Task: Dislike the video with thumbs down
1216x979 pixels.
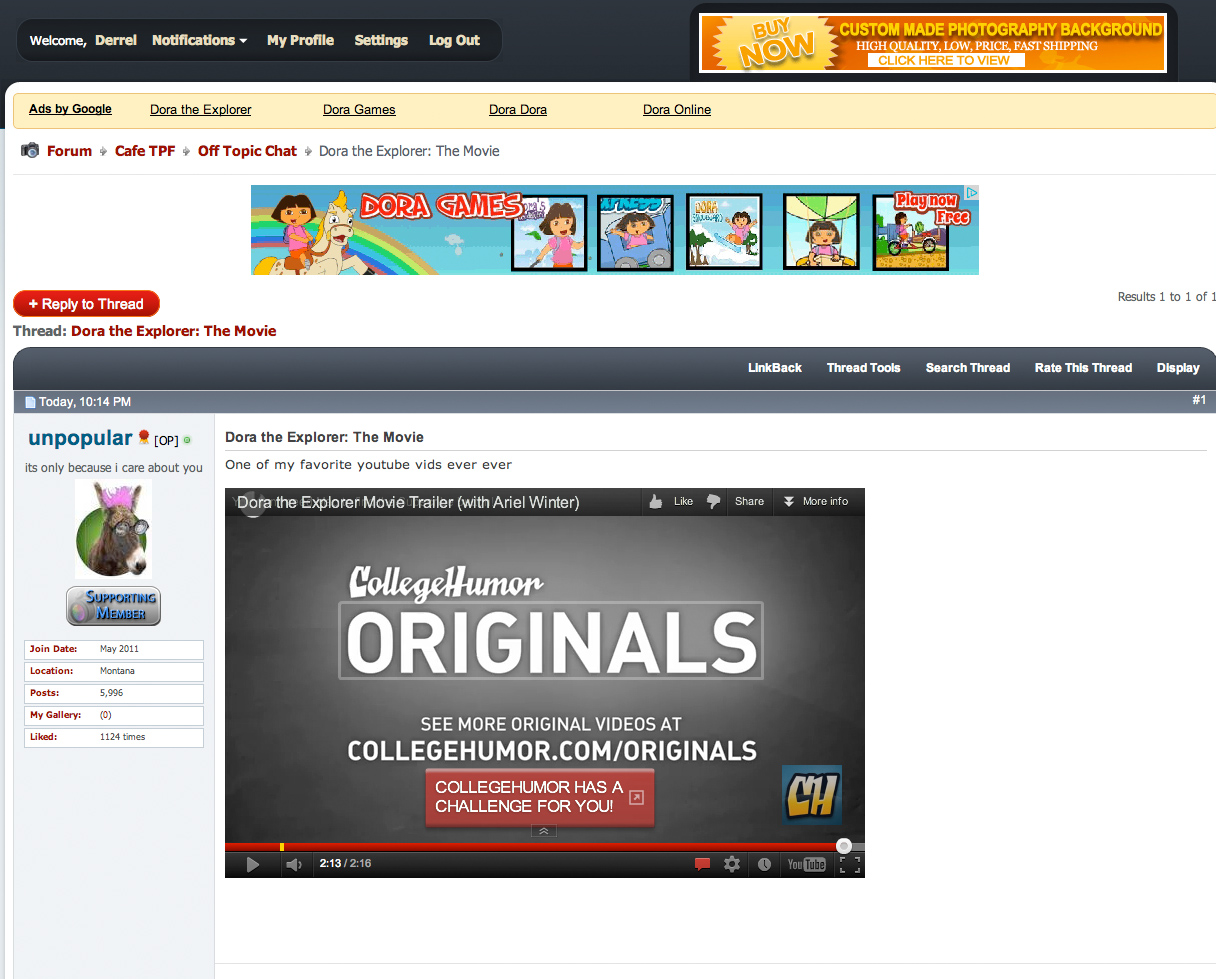Action: (x=714, y=502)
